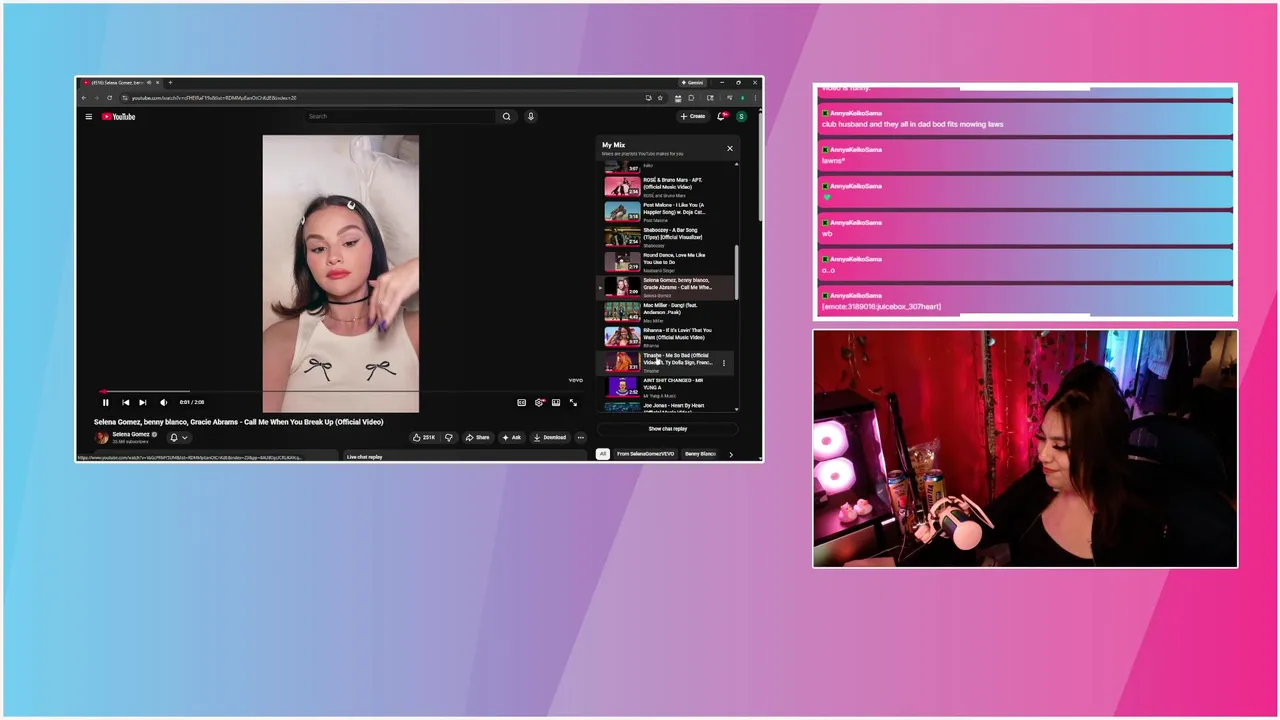Close the Selena Gomez browser tab
This screenshot has width=1280, height=720.
(x=157, y=83)
